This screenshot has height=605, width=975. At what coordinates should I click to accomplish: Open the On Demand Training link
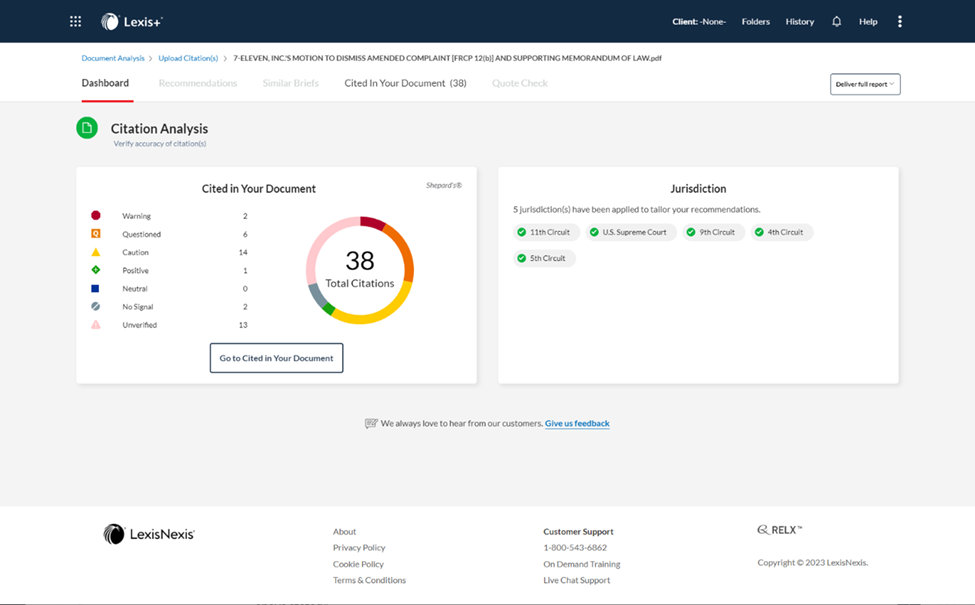[582, 564]
